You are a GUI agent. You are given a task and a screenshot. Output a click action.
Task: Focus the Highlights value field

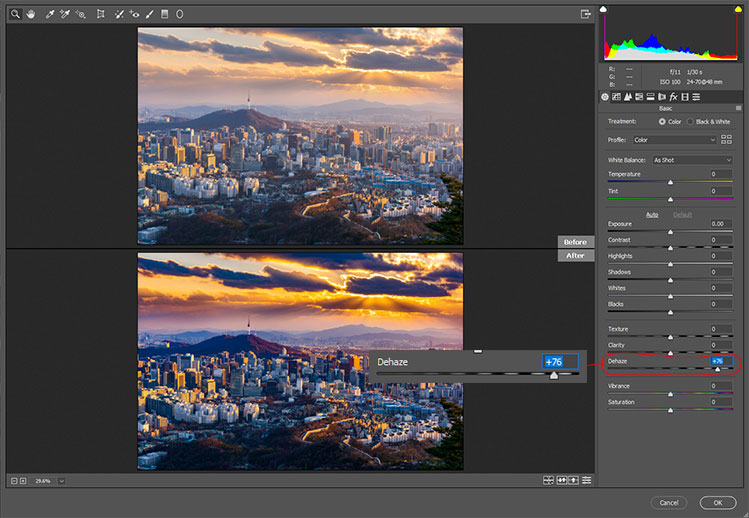tap(720, 256)
